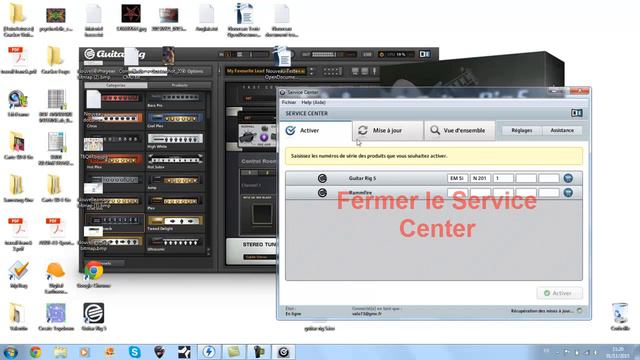Viewport: 640px width, 360px height.
Task: Click the Assistance button in Service Center
Action: (x=562, y=130)
